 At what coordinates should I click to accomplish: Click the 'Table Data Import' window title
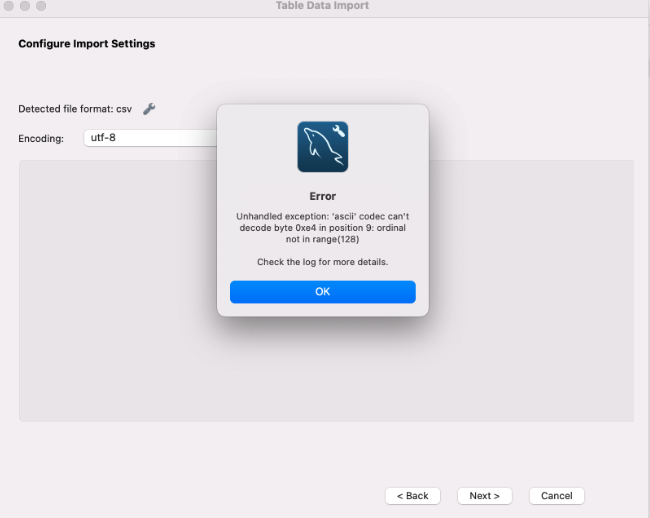[322, 5]
